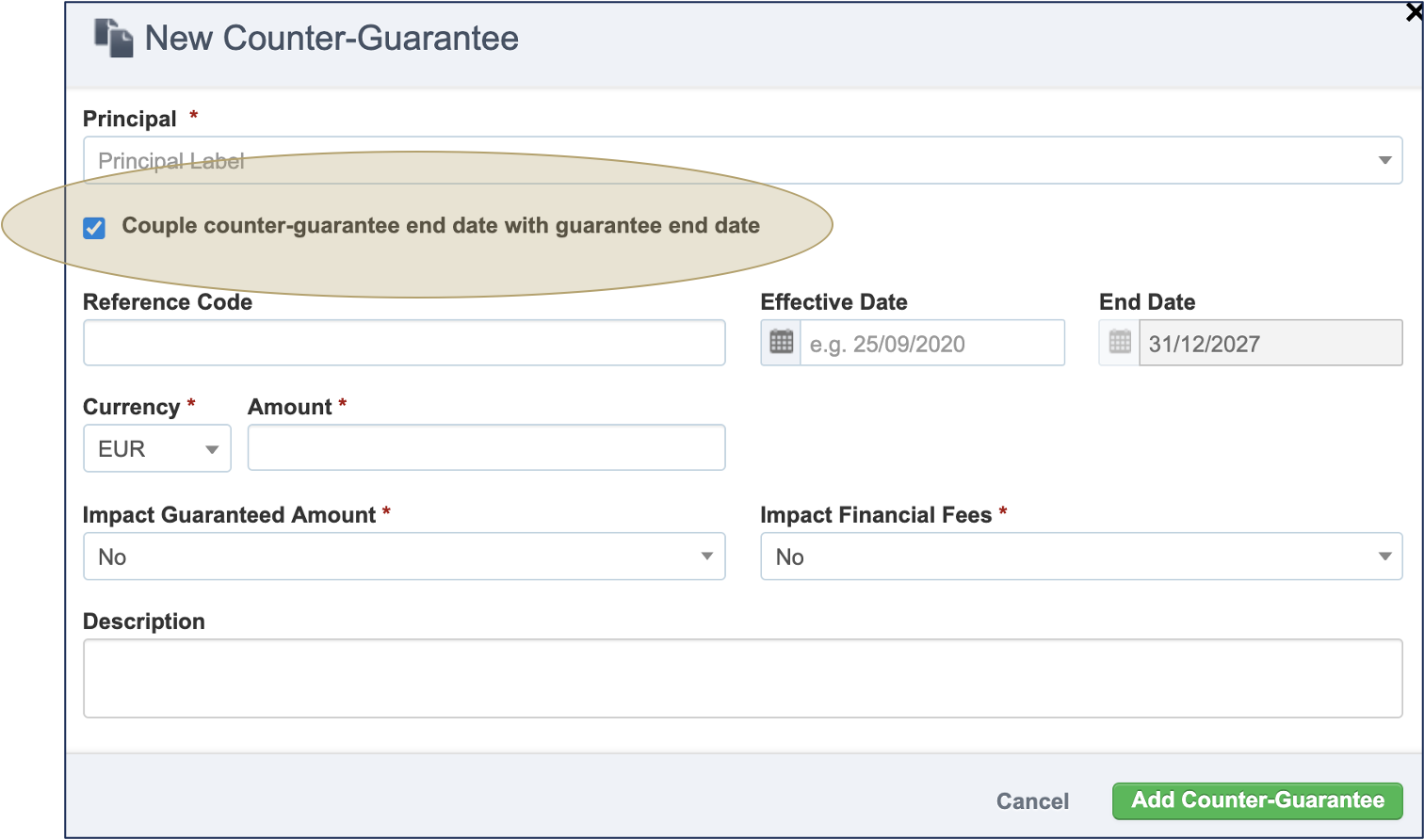This screenshot has width=1424, height=840.
Task: Open the Impact Guaranteed Amount dropdown
Action: click(x=404, y=557)
